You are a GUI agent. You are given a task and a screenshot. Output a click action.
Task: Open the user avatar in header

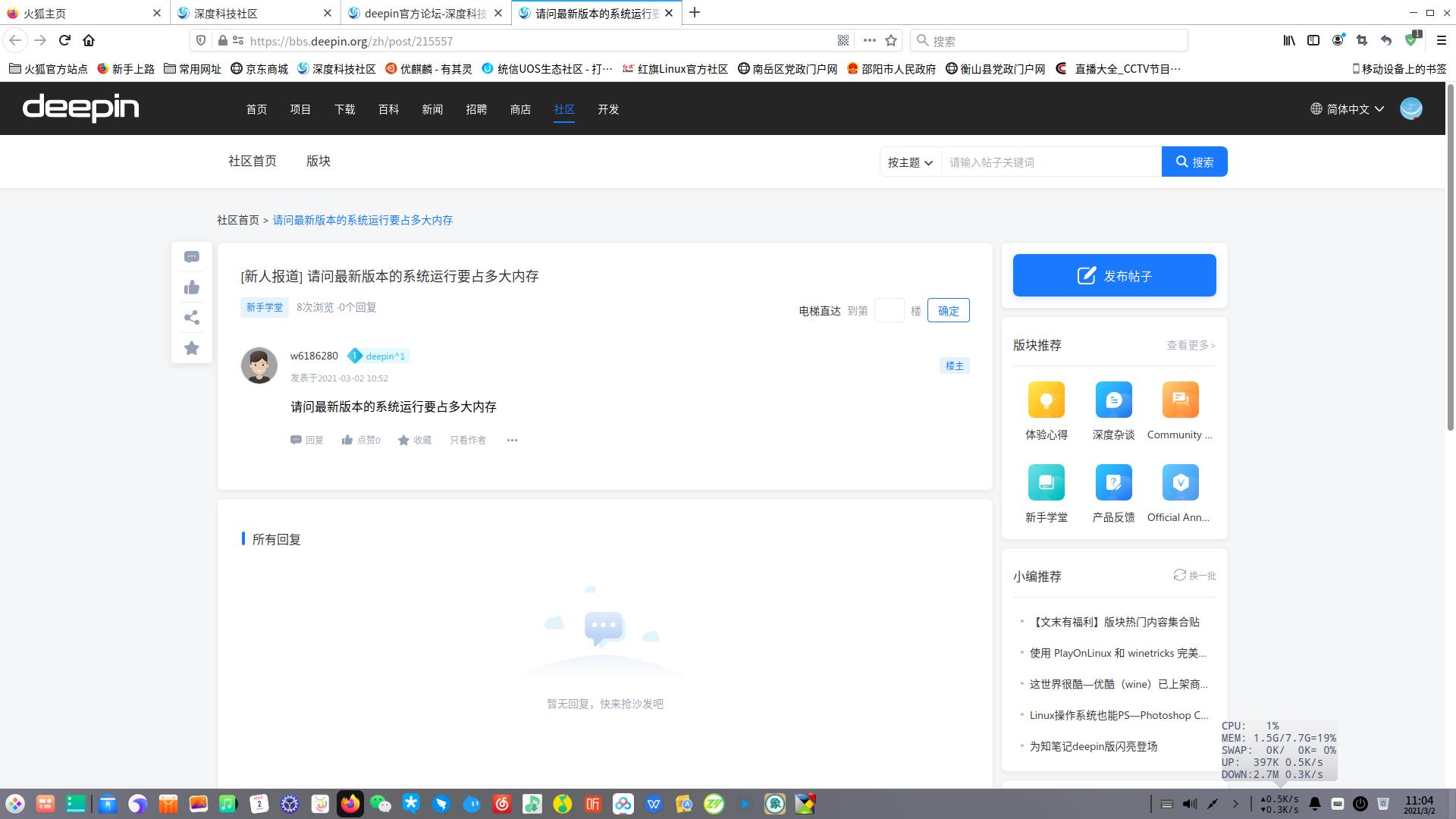click(x=1410, y=108)
